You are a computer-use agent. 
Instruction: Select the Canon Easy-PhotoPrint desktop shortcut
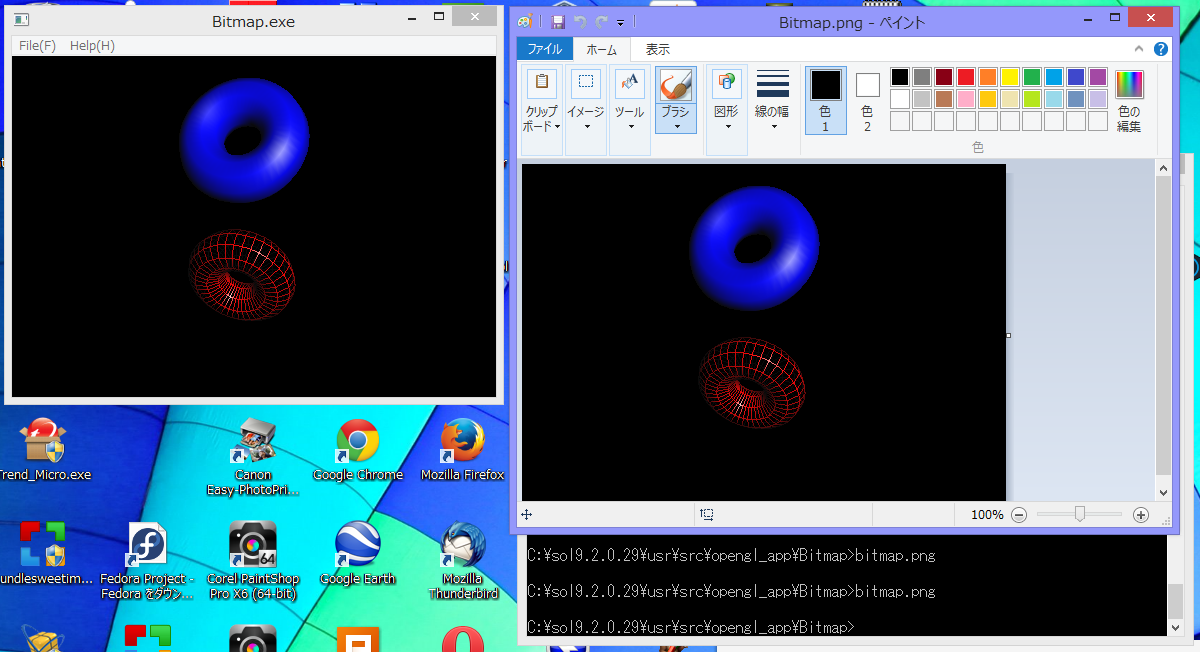[x=253, y=458]
